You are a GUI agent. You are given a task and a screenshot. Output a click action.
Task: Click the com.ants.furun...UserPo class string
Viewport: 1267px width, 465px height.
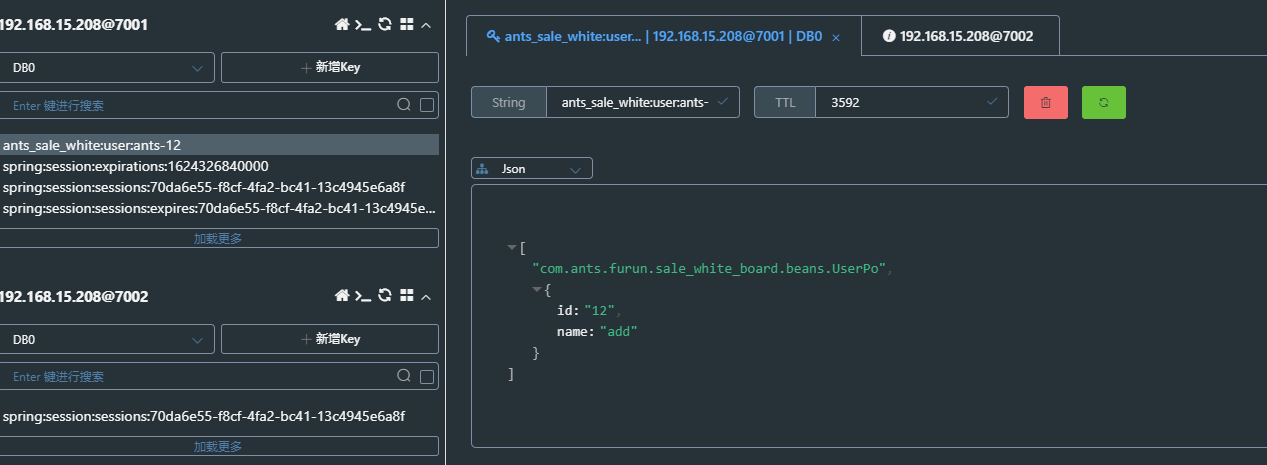tap(709, 269)
